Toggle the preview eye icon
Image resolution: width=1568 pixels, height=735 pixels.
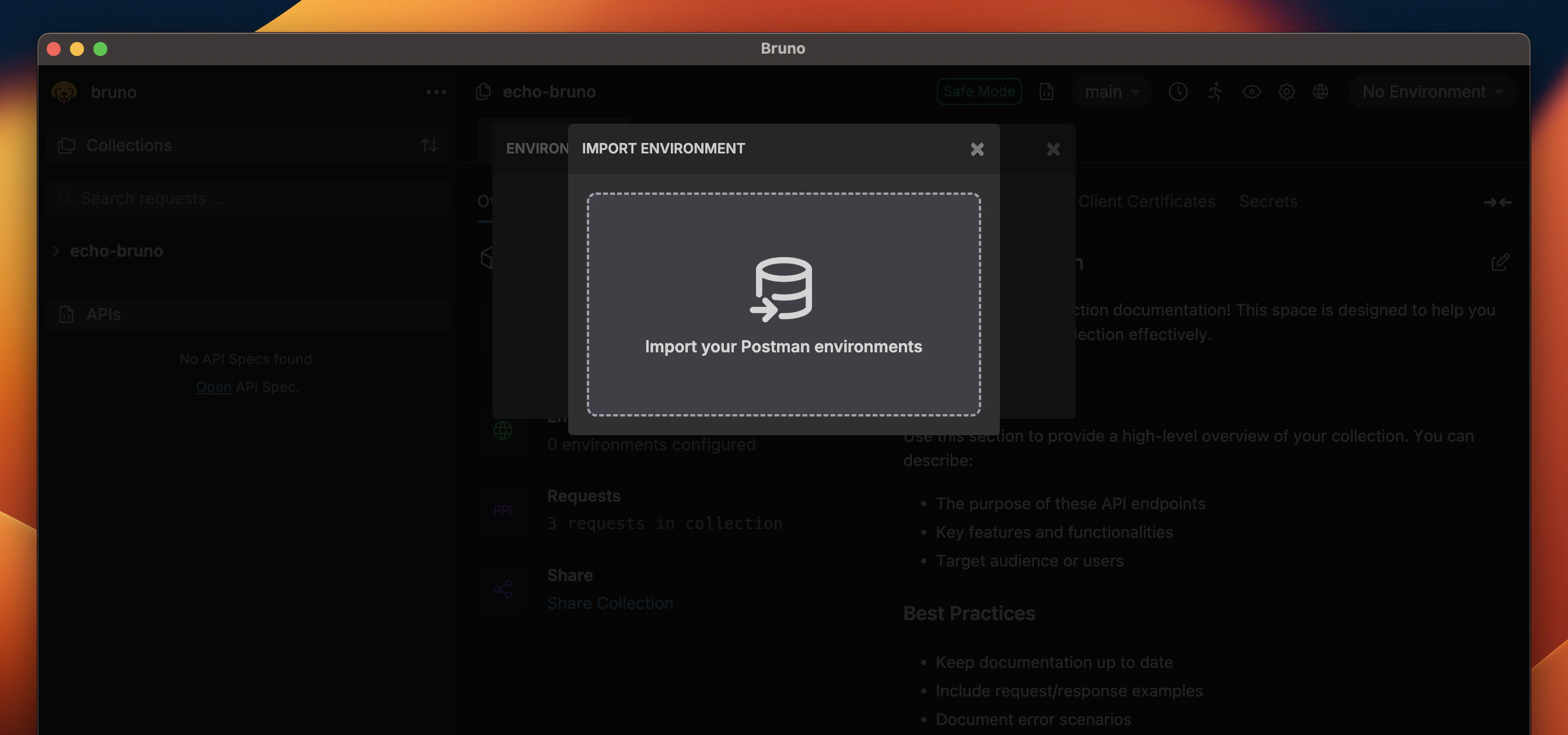tap(1251, 91)
